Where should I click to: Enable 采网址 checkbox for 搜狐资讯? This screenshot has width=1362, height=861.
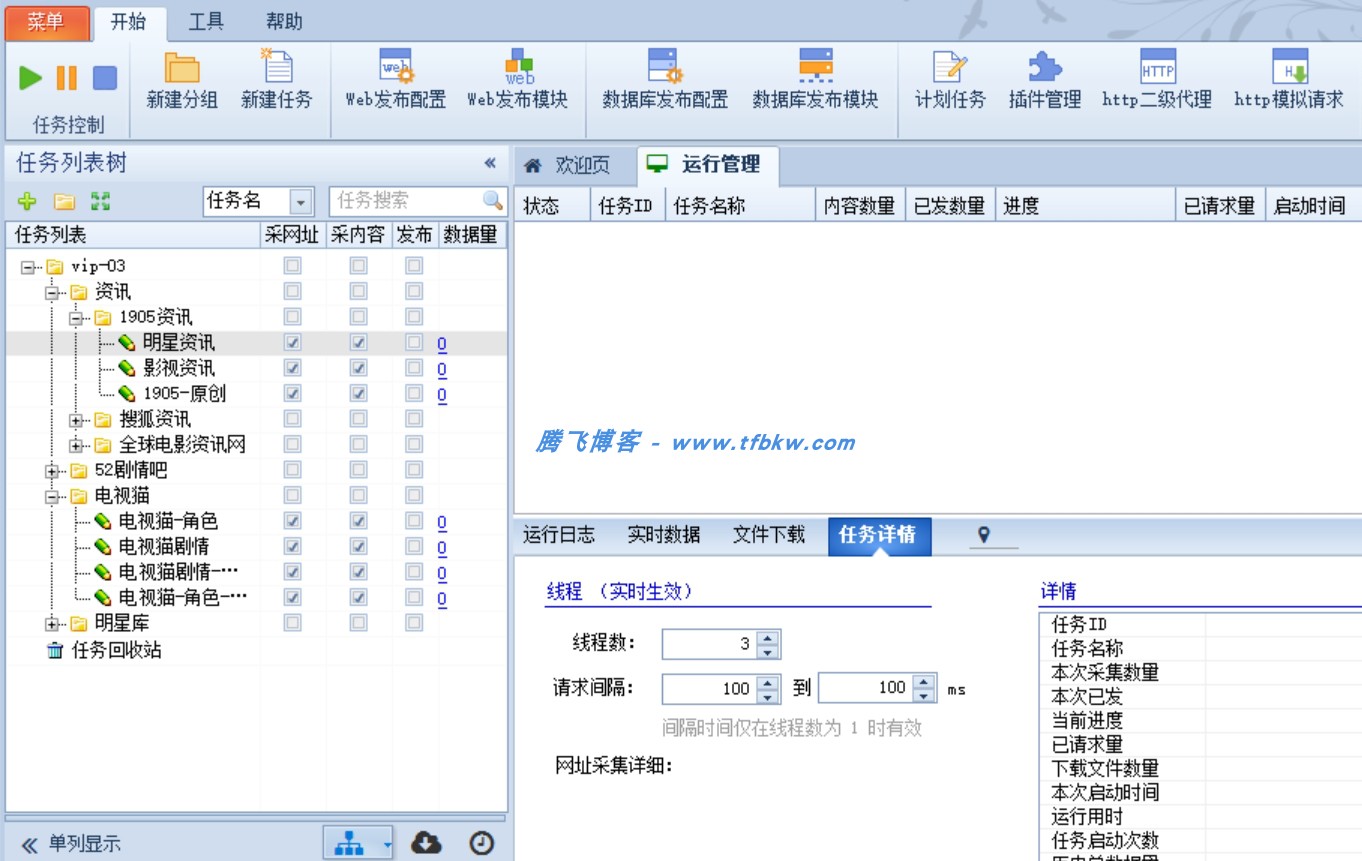pyautogui.click(x=290, y=419)
